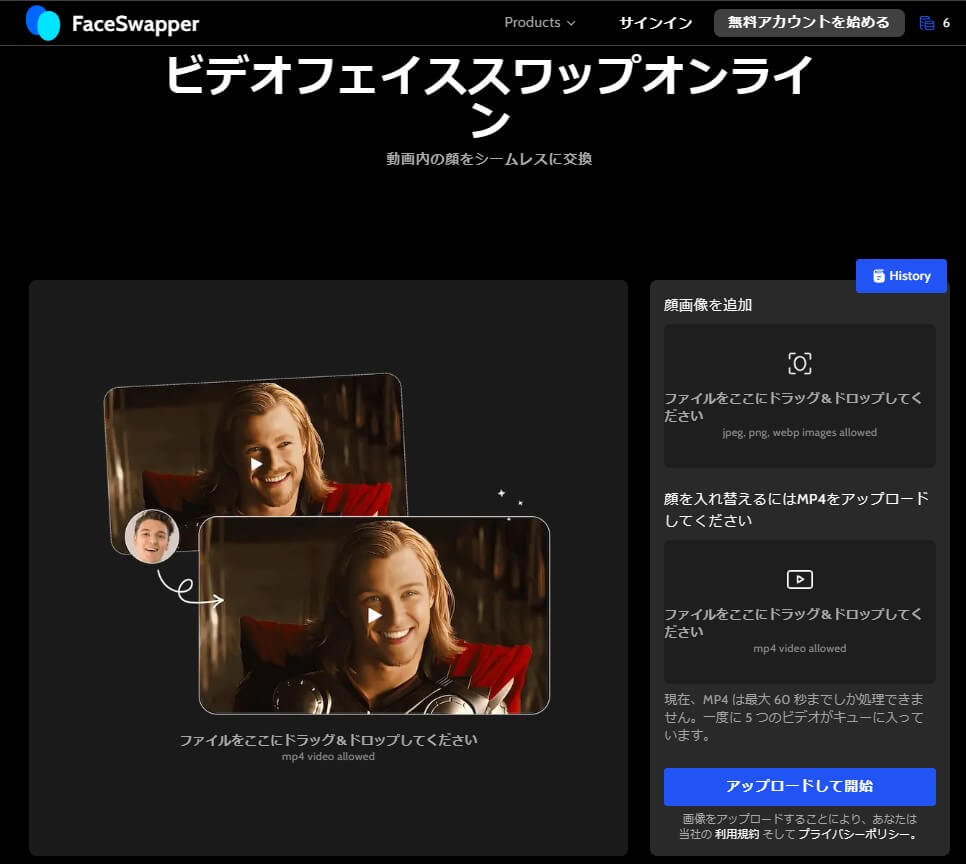
Task: Expand the Products dropdown menu
Action: tap(540, 22)
